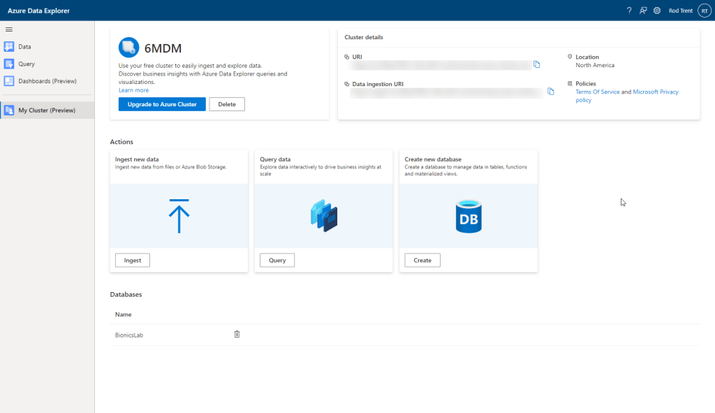Open the RT account avatar
The height and width of the screenshot is (413, 715).
(x=705, y=10)
